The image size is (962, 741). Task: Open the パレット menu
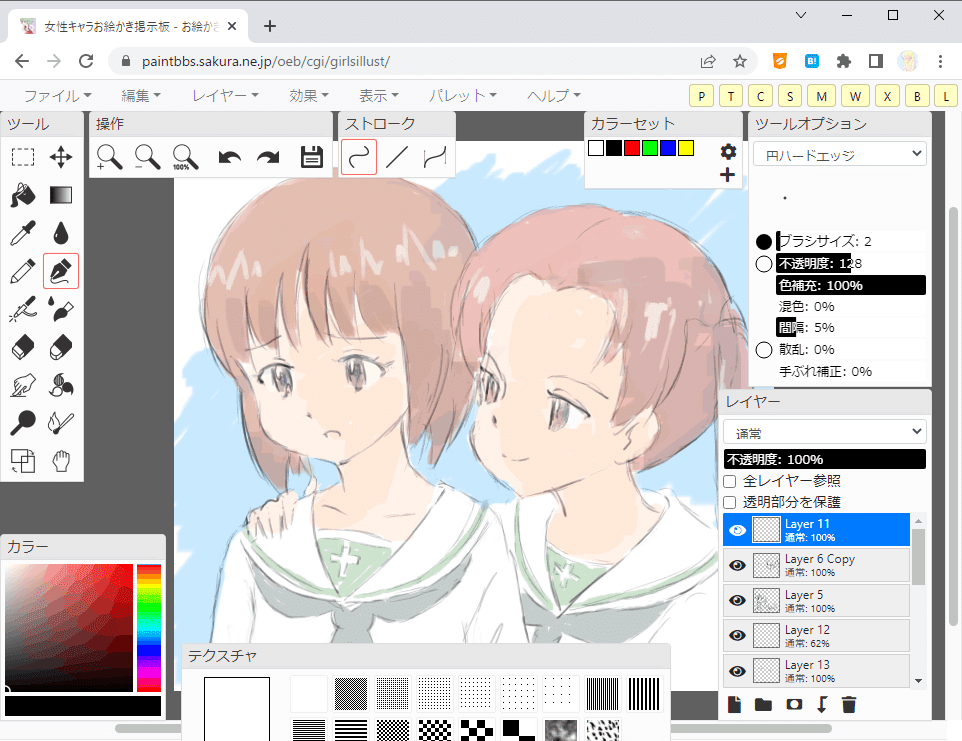[463, 96]
